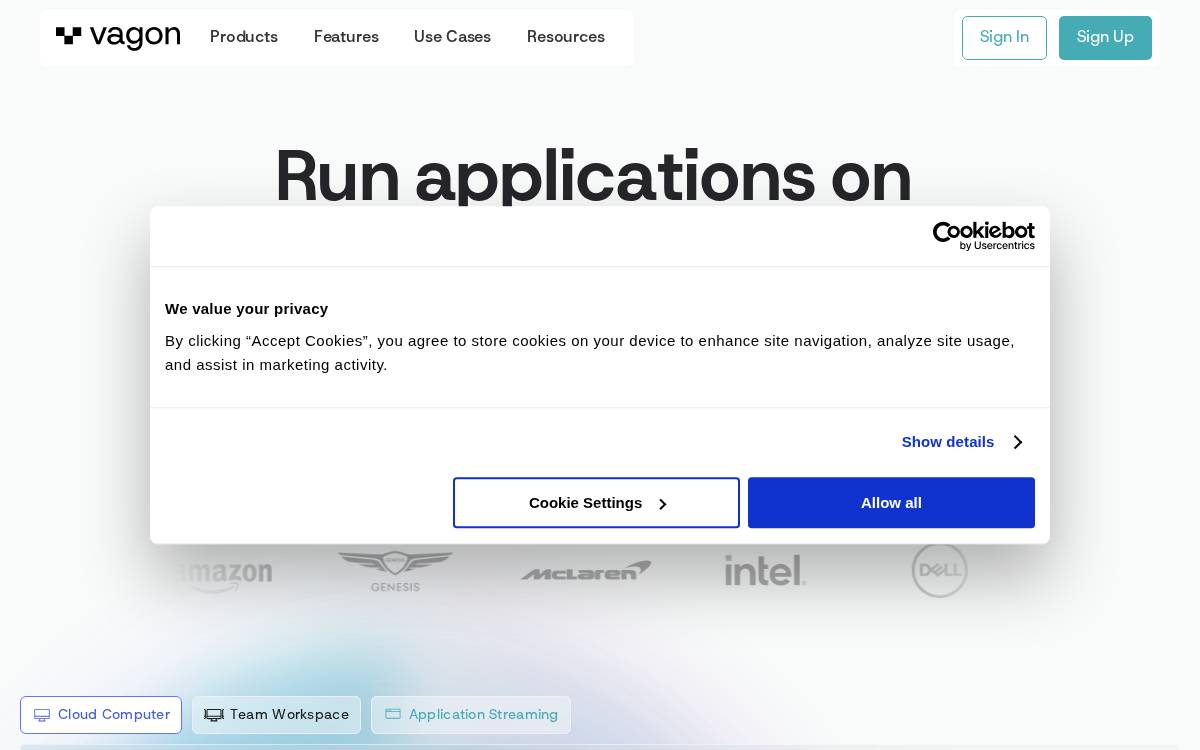Click the Vagon logo
The width and height of the screenshot is (1200, 750).
[x=118, y=37]
